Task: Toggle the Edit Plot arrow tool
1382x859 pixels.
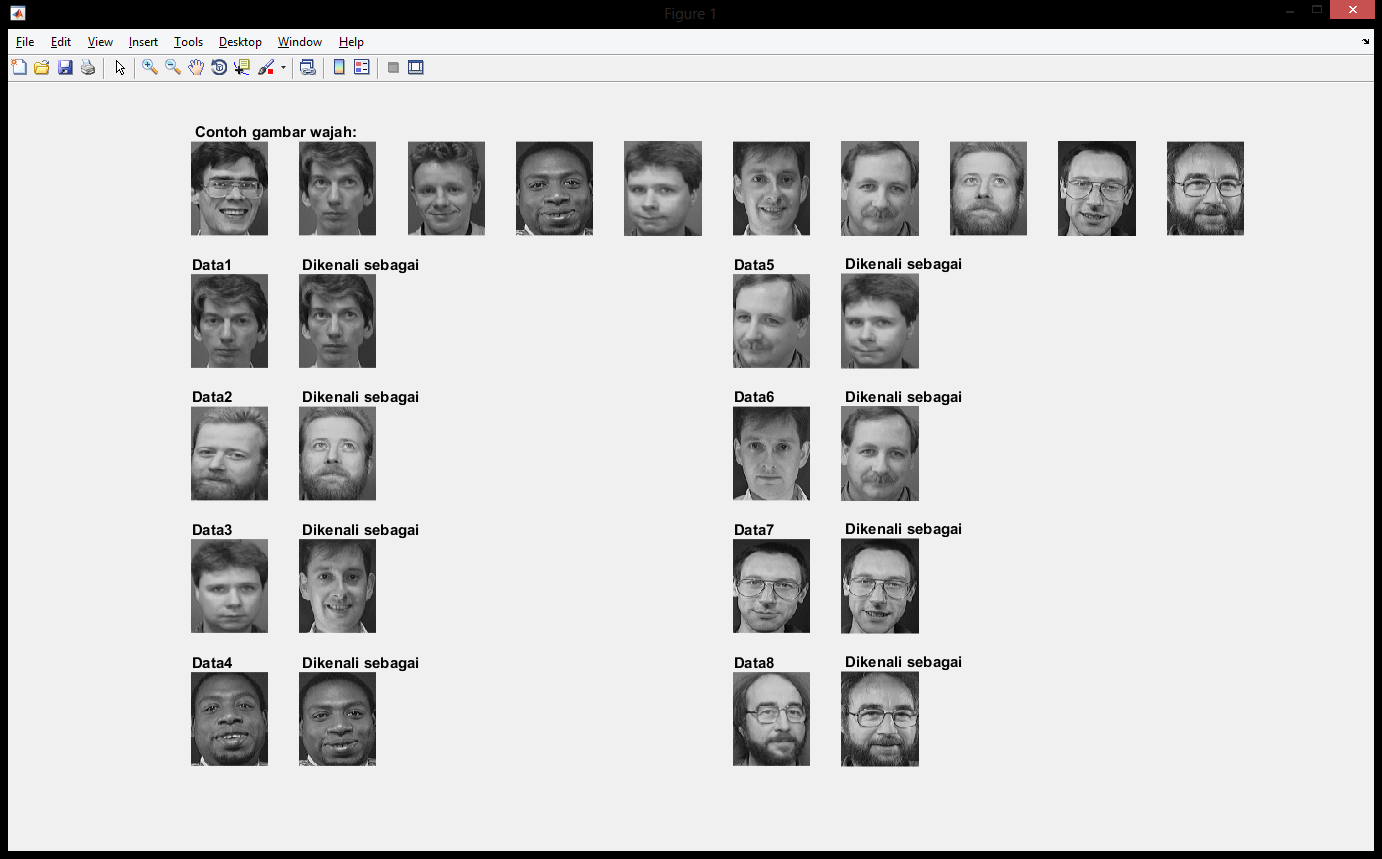Action: pyautogui.click(x=120, y=68)
